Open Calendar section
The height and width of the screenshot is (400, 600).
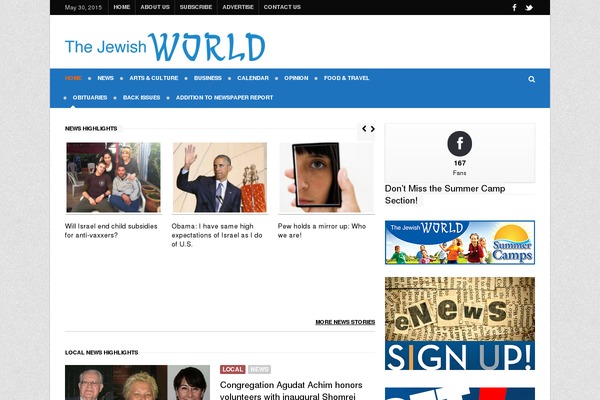click(253, 78)
